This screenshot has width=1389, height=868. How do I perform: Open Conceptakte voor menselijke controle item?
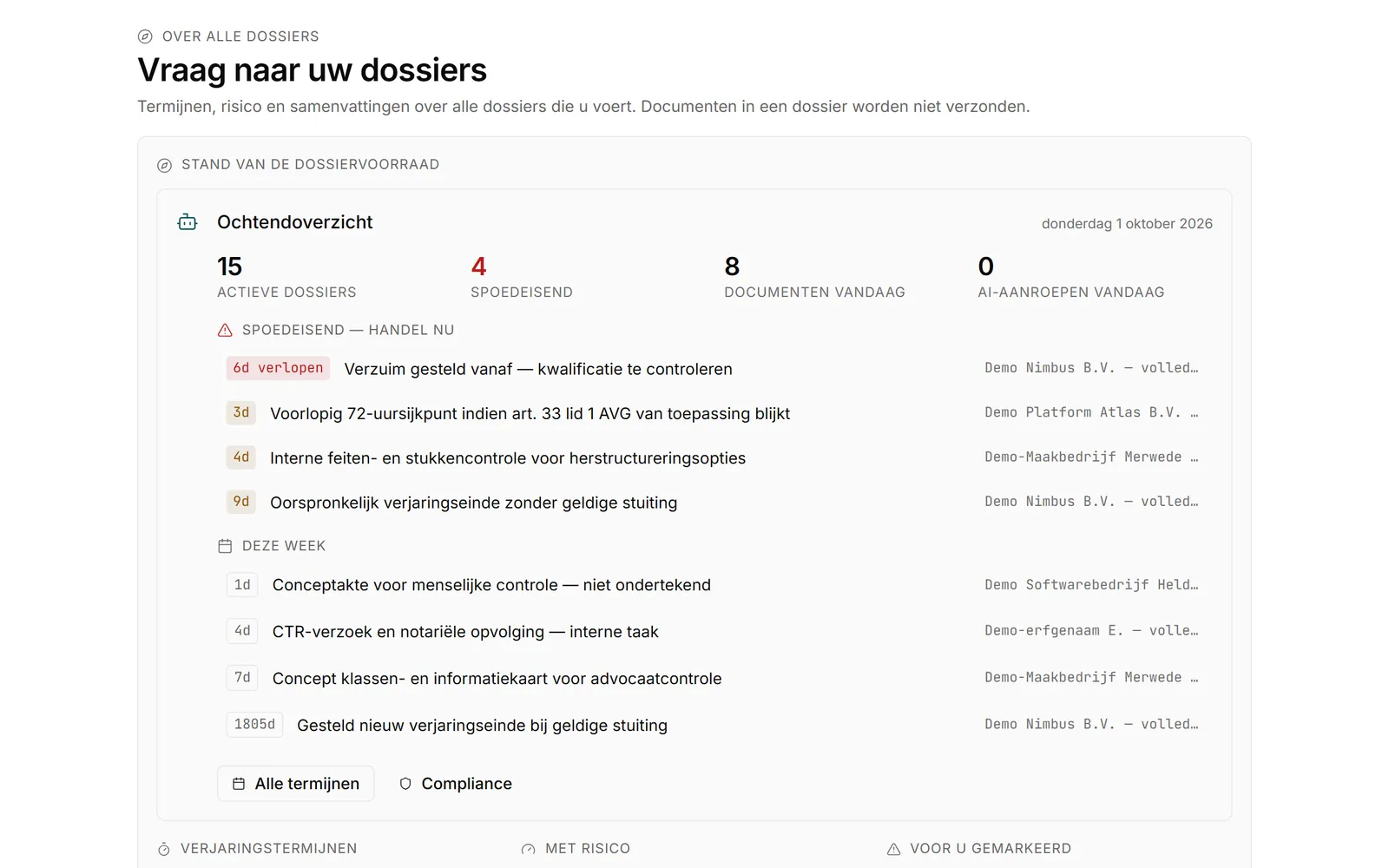coord(712,585)
